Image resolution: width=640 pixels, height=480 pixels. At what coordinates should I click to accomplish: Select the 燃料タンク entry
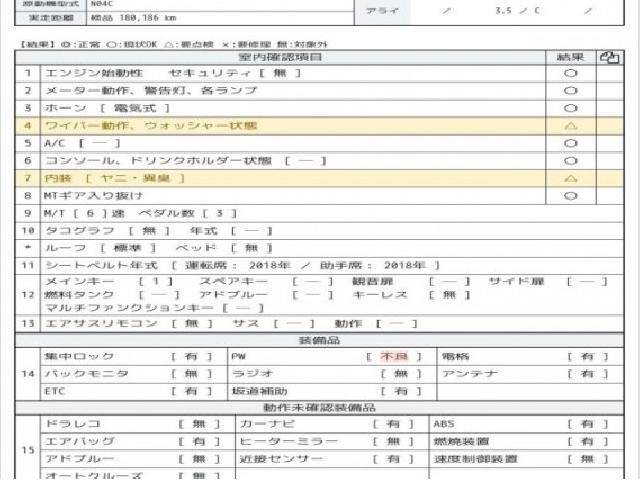pyautogui.click(x=112, y=295)
